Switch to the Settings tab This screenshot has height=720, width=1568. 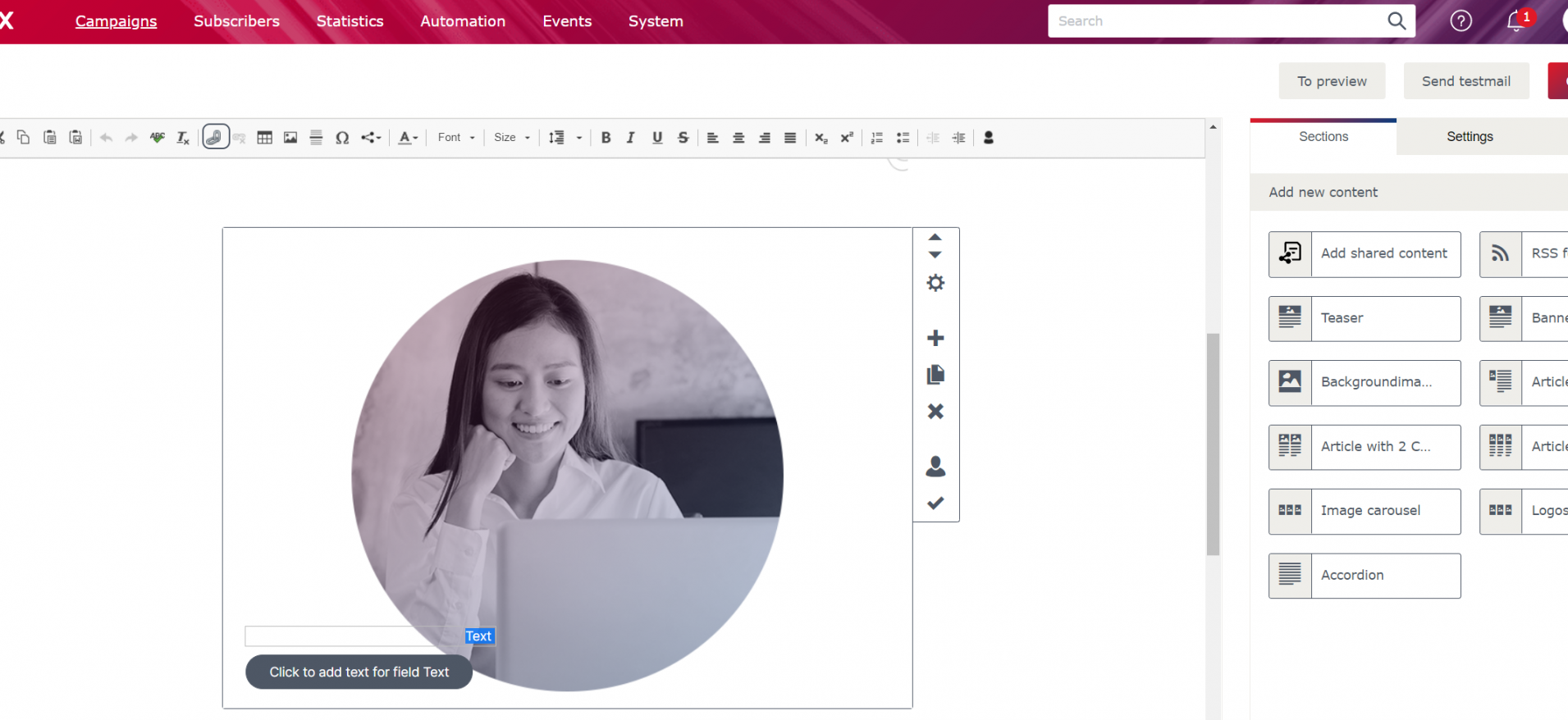click(x=1470, y=137)
